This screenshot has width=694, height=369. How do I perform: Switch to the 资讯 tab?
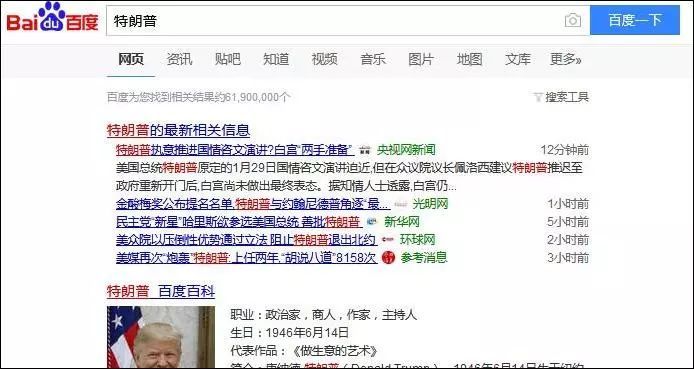(x=179, y=59)
